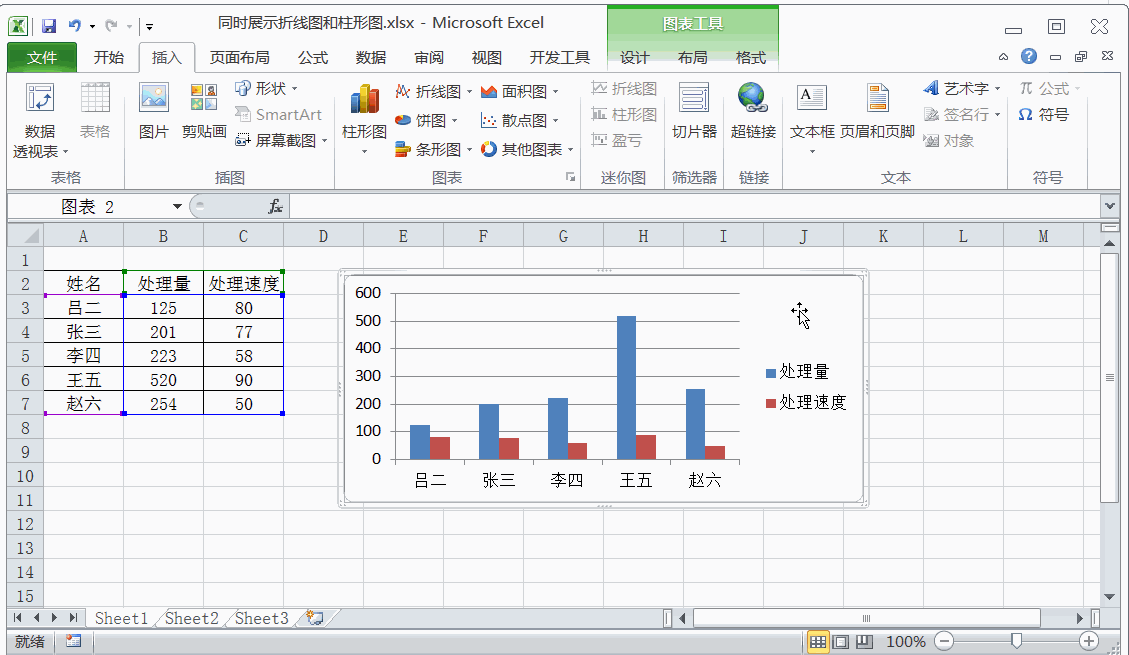
Task: Insert a 图片 picture from file
Action: pos(153,111)
